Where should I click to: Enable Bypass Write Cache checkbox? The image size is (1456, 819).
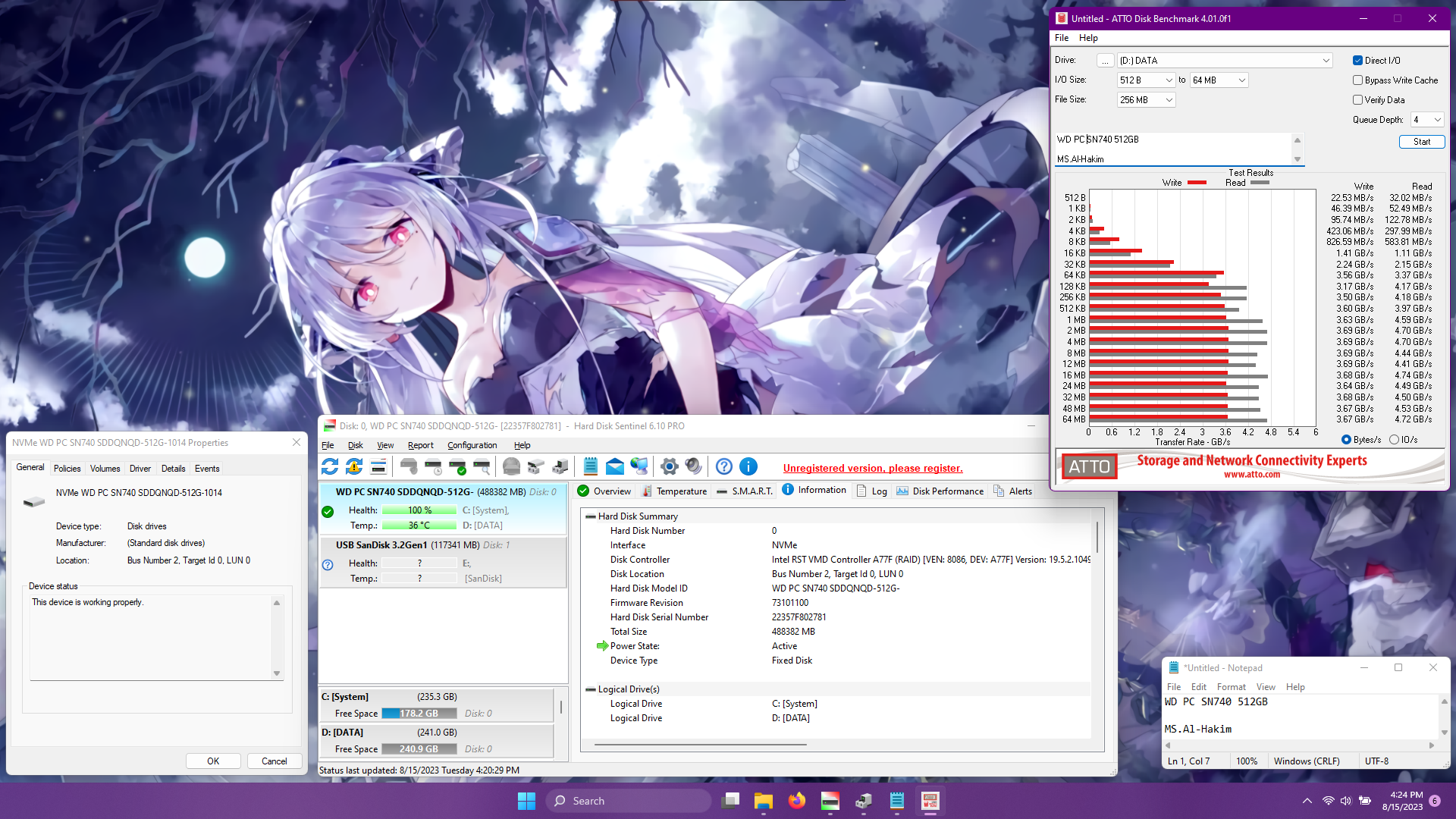coord(1357,80)
